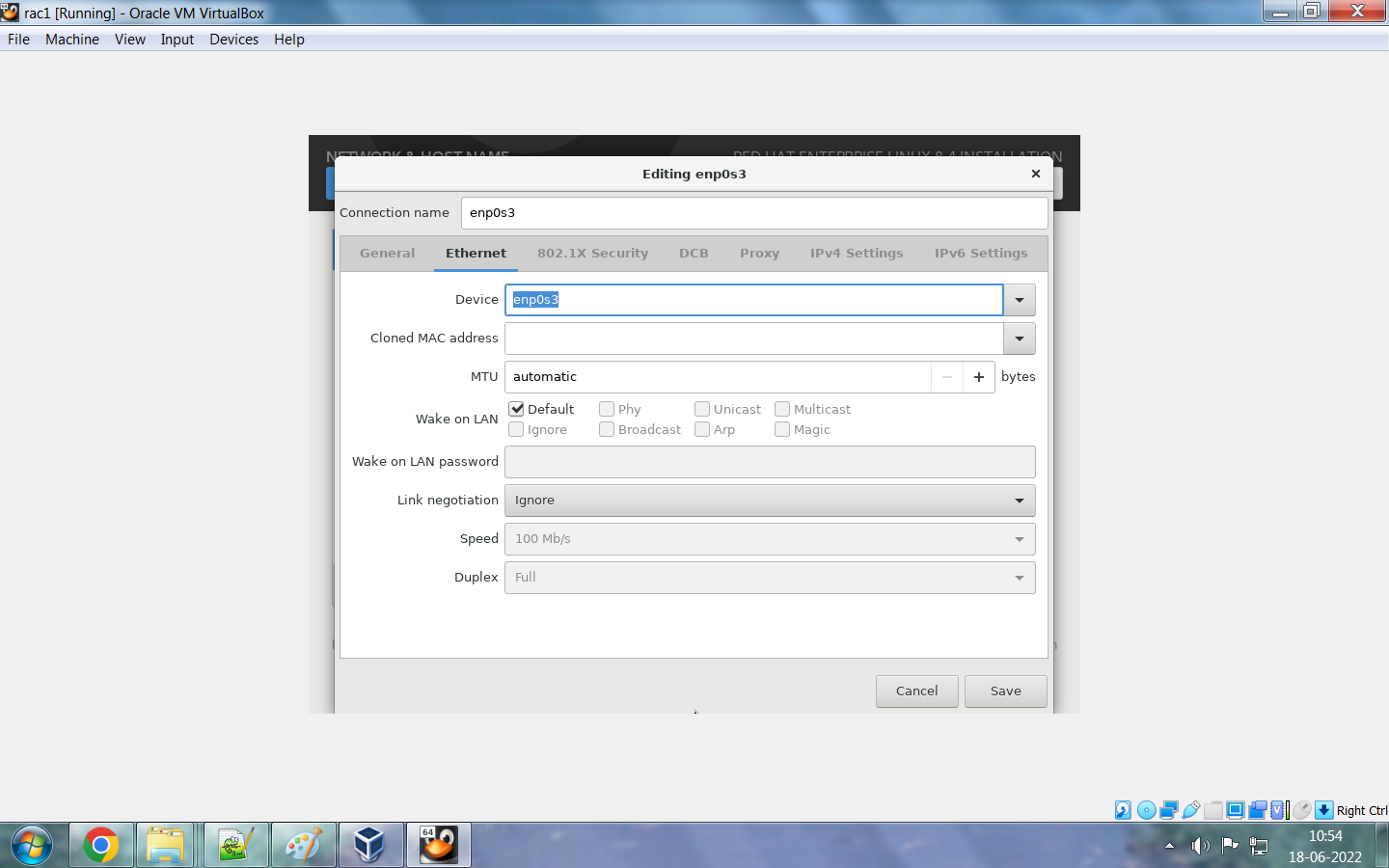Click the Device text field
This screenshot has height=868, width=1389.
tap(754, 300)
